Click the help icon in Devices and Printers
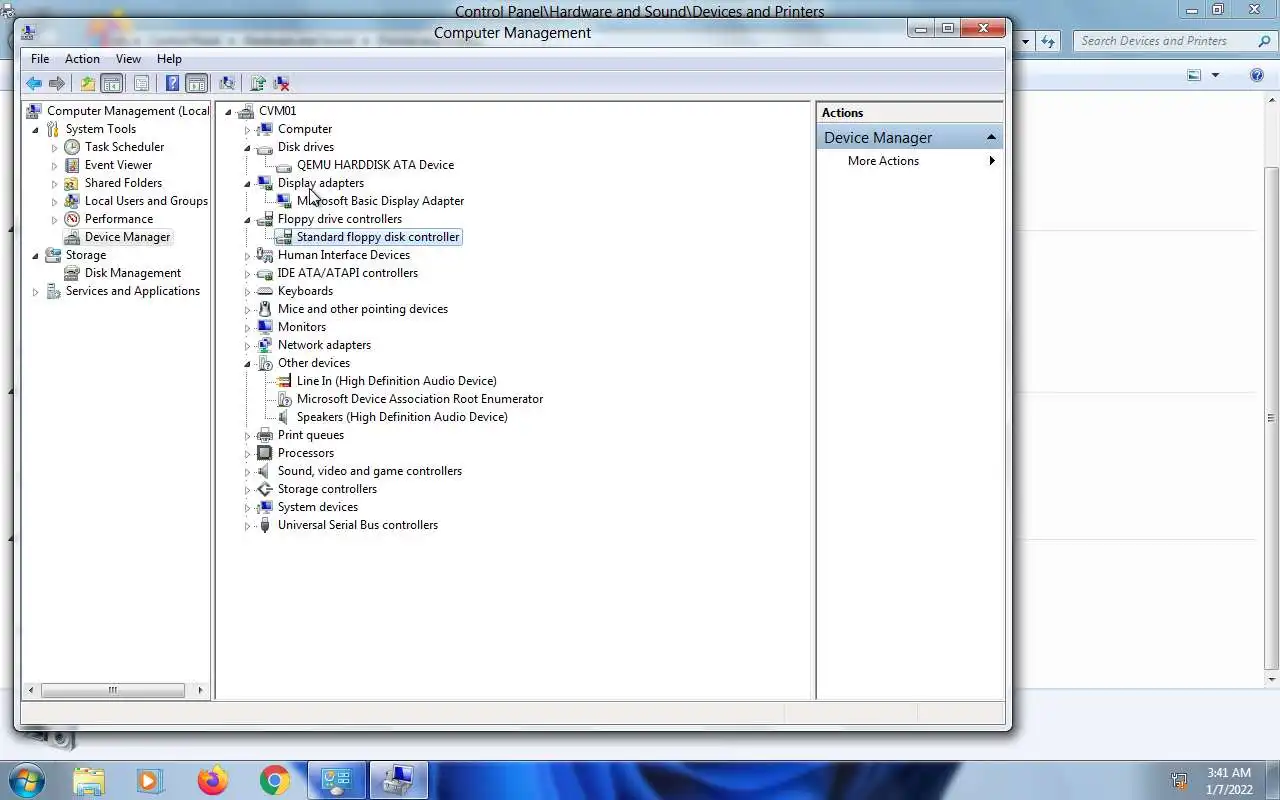This screenshot has width=1280, height=800. (1257, 75)
